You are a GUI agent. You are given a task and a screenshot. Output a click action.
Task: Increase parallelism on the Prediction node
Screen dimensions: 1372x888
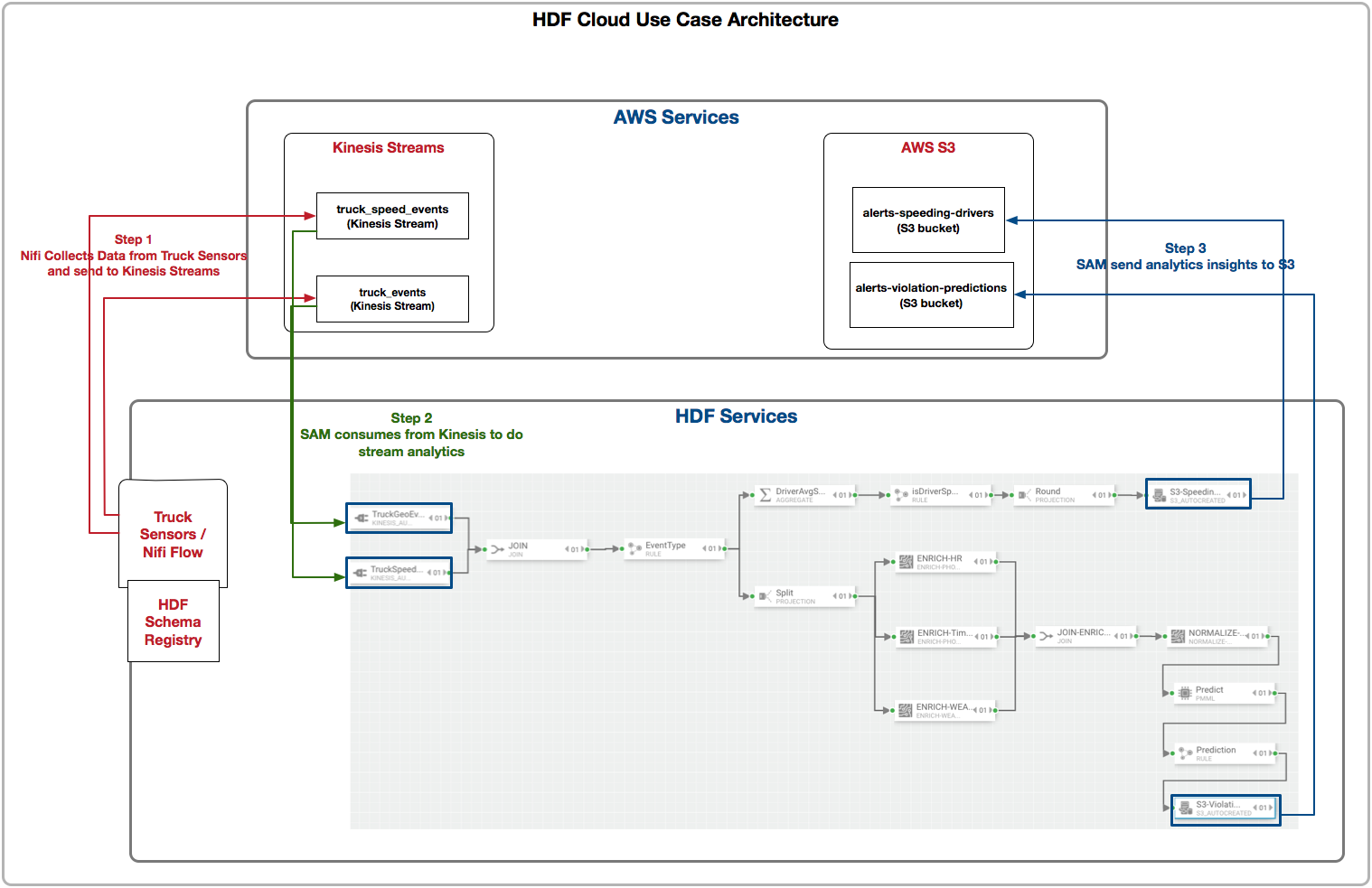[x=1270, y=753]
